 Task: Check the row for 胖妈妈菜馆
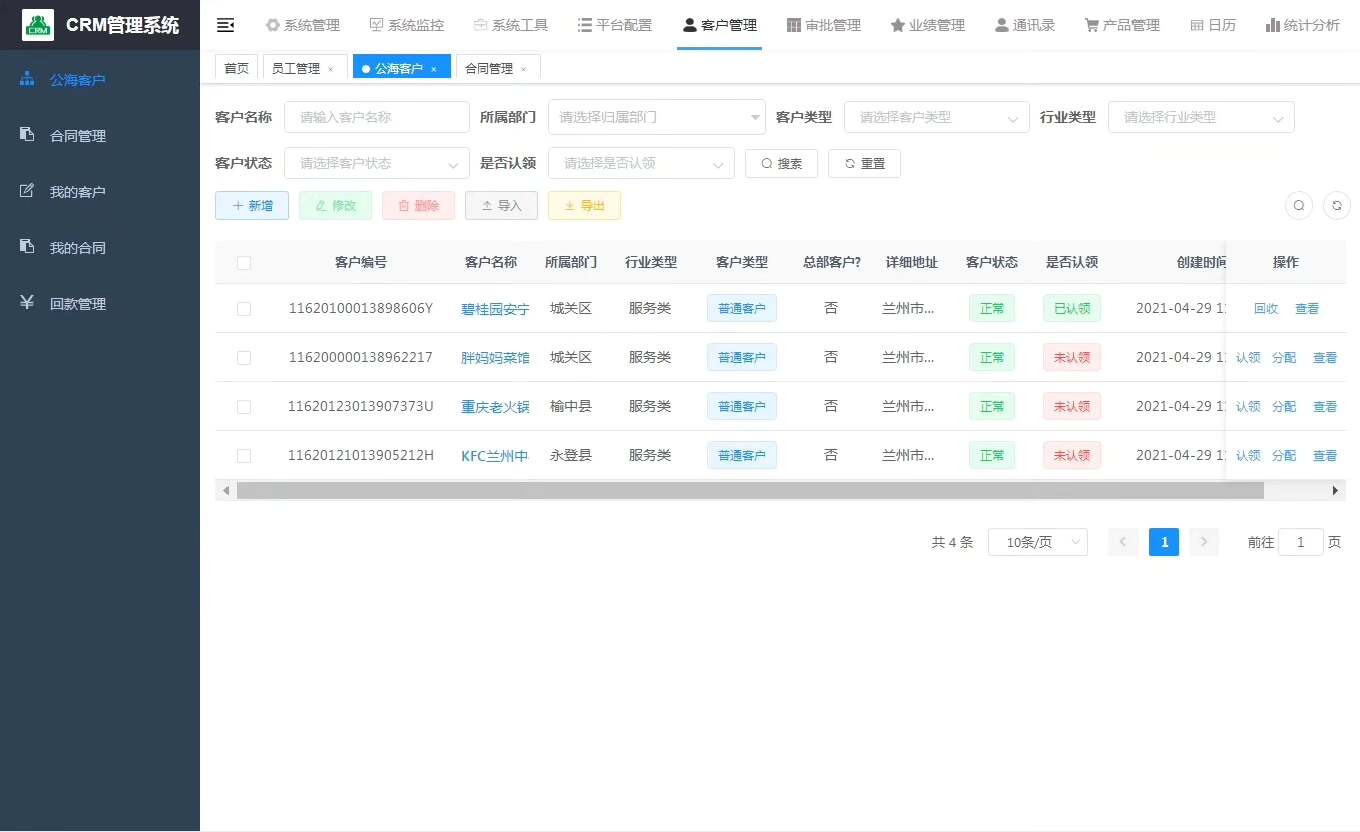point(244,358)
